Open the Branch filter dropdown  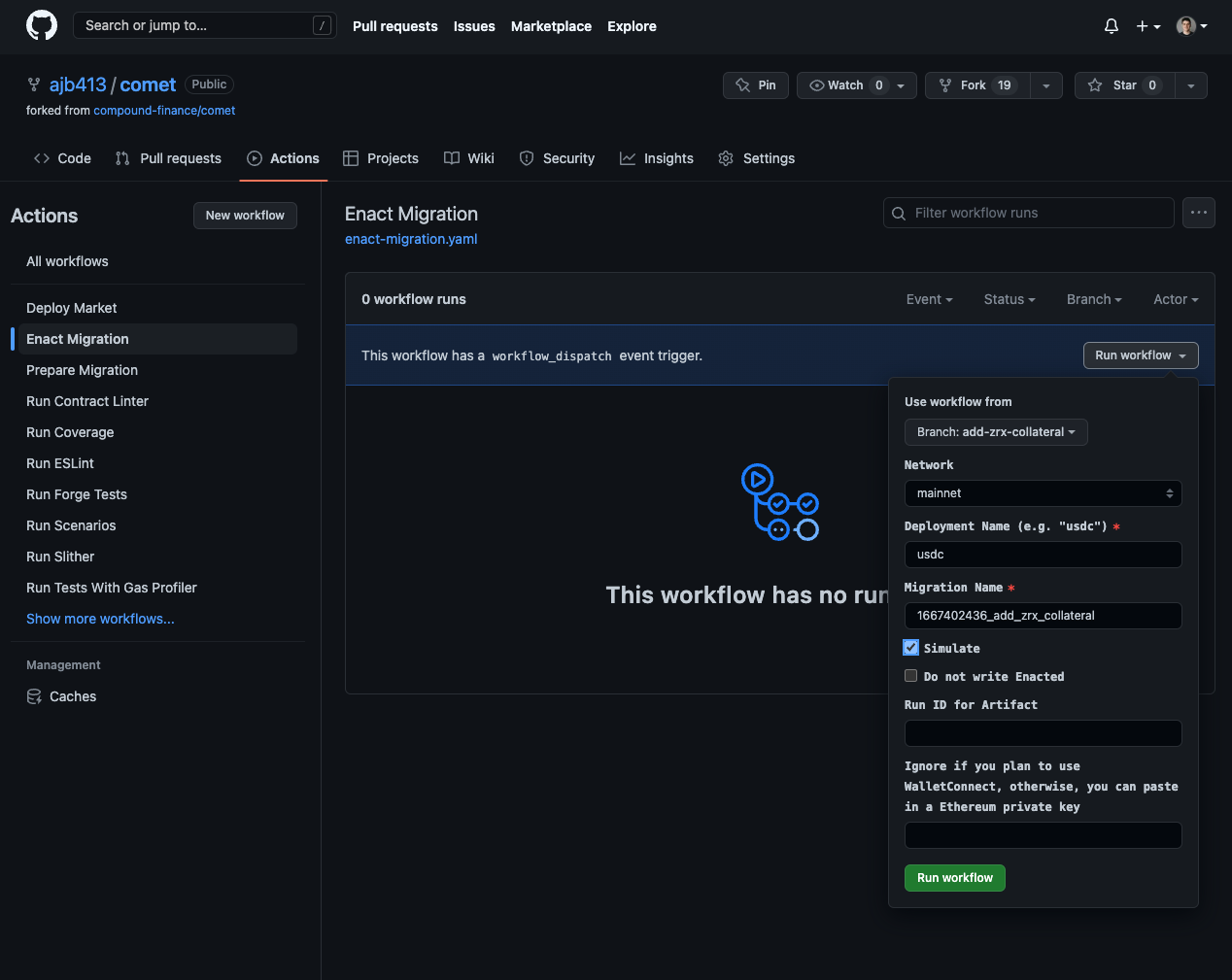point(1094,299)
